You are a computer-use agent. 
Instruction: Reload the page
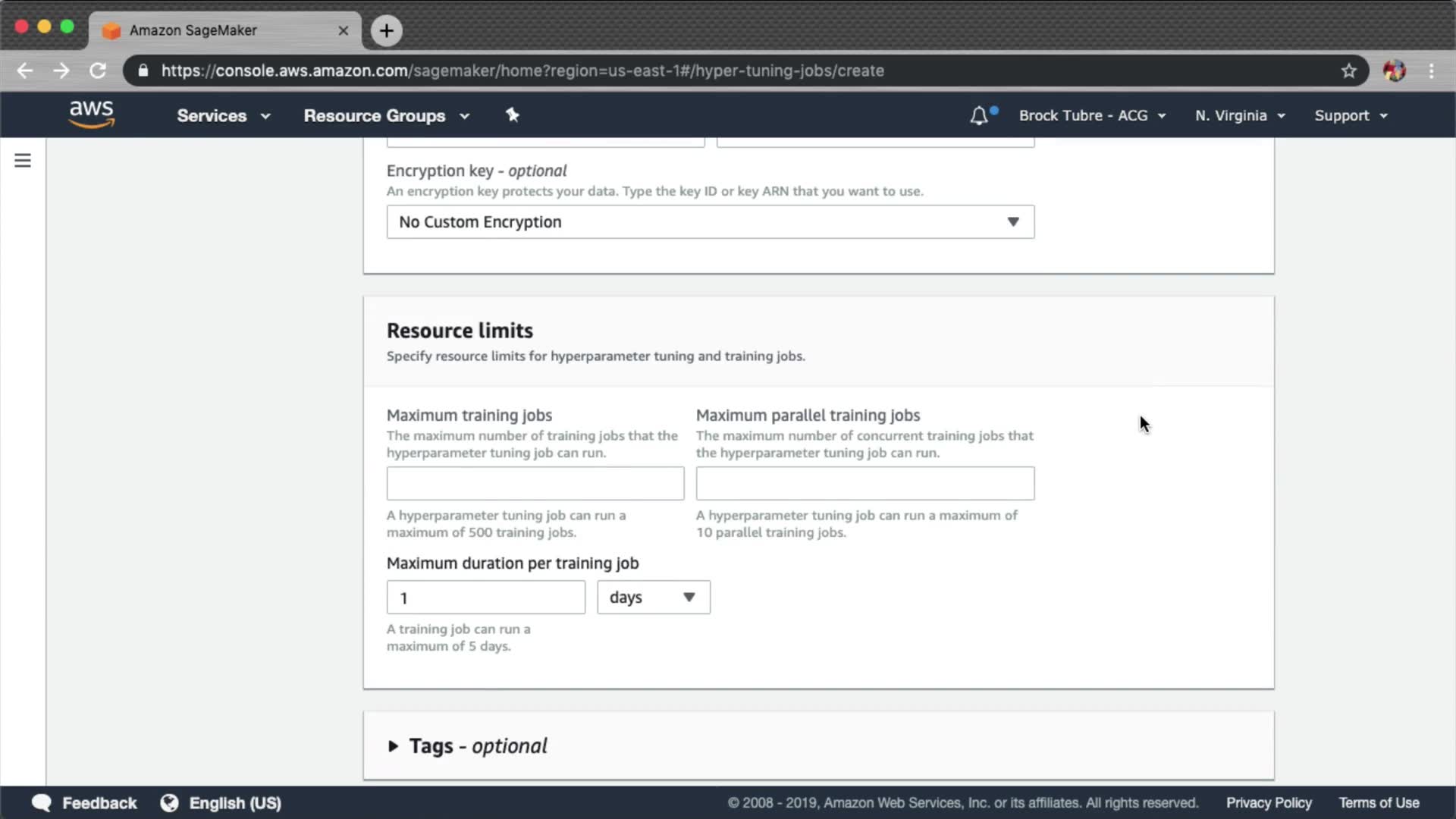[x=98, y=71]
